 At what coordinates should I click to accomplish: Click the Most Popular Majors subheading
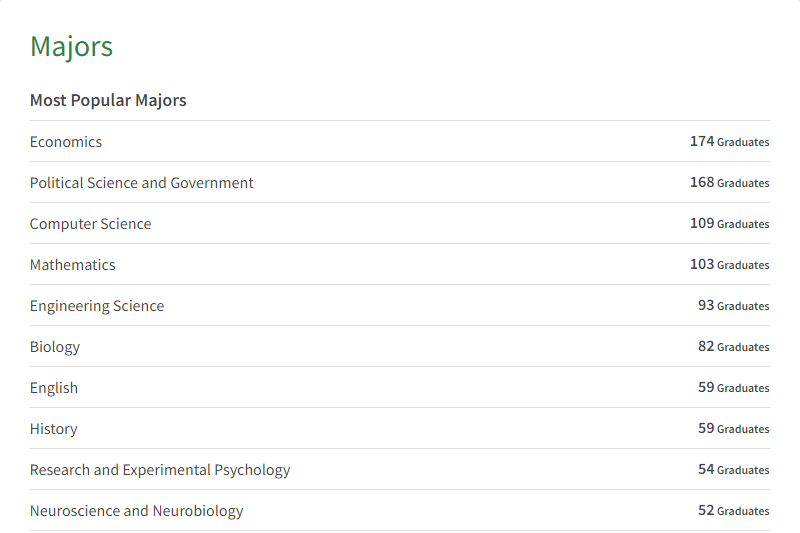click(x=108, y=100)
